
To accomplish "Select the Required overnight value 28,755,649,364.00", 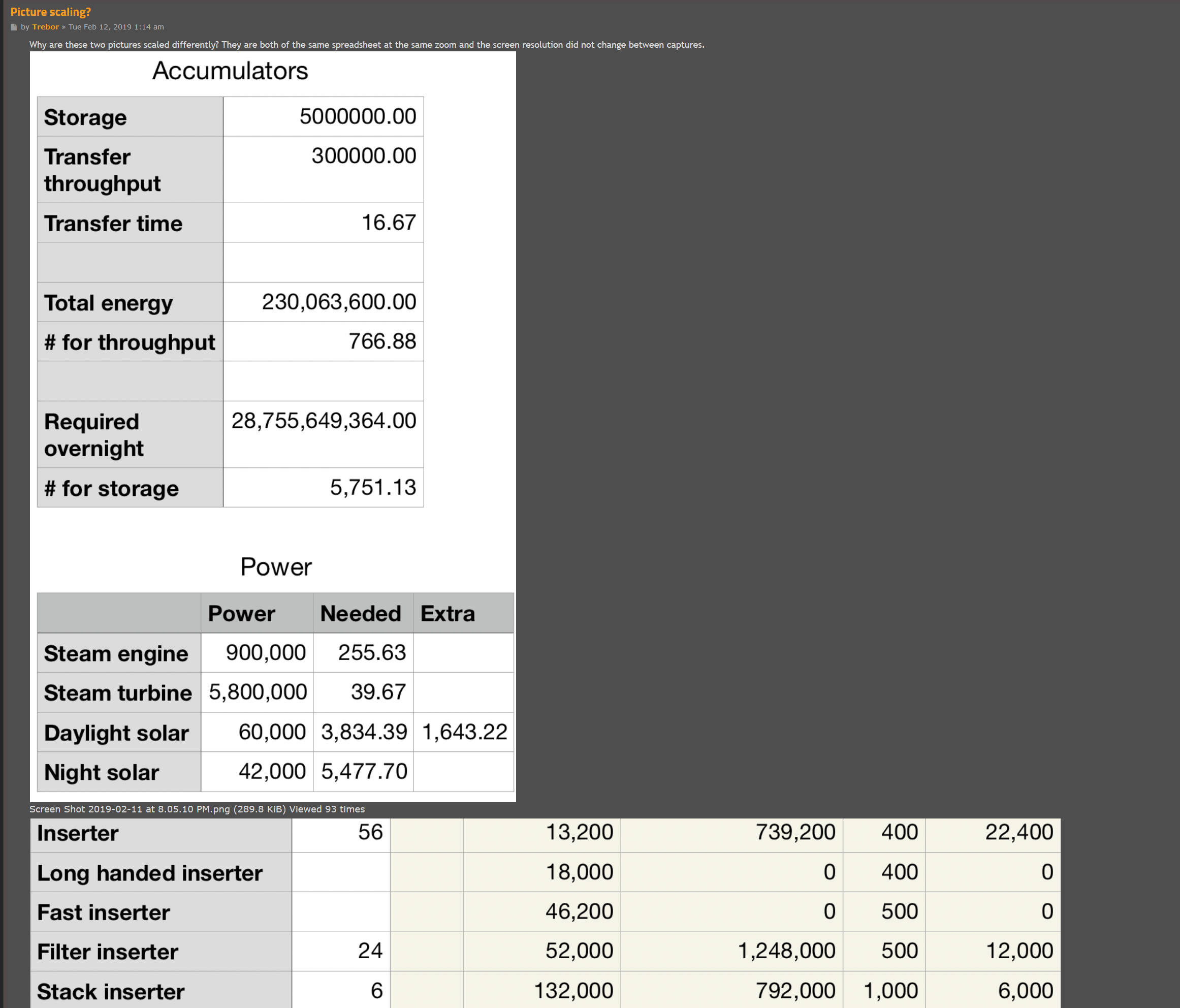I will [x=324, y=420].
